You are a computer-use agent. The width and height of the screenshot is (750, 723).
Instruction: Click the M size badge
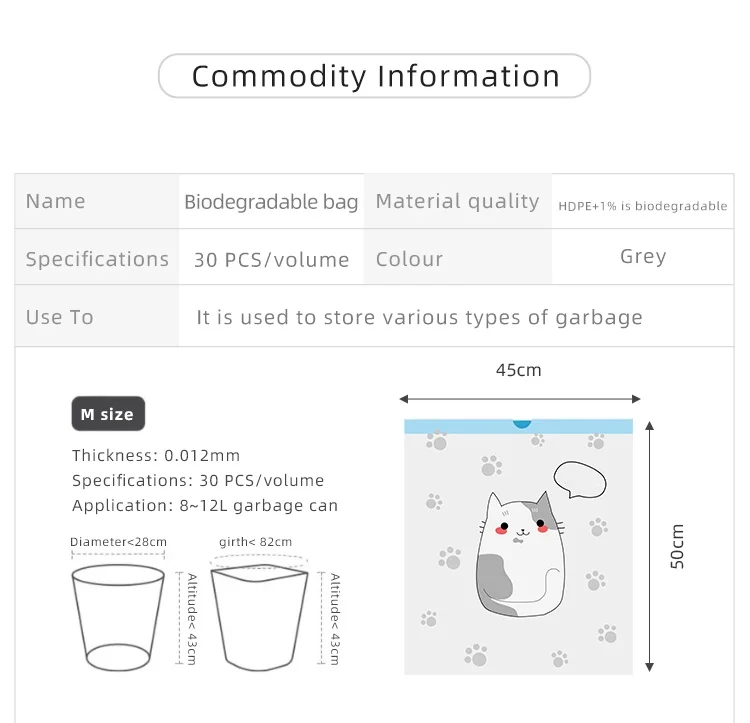point(107,414)
